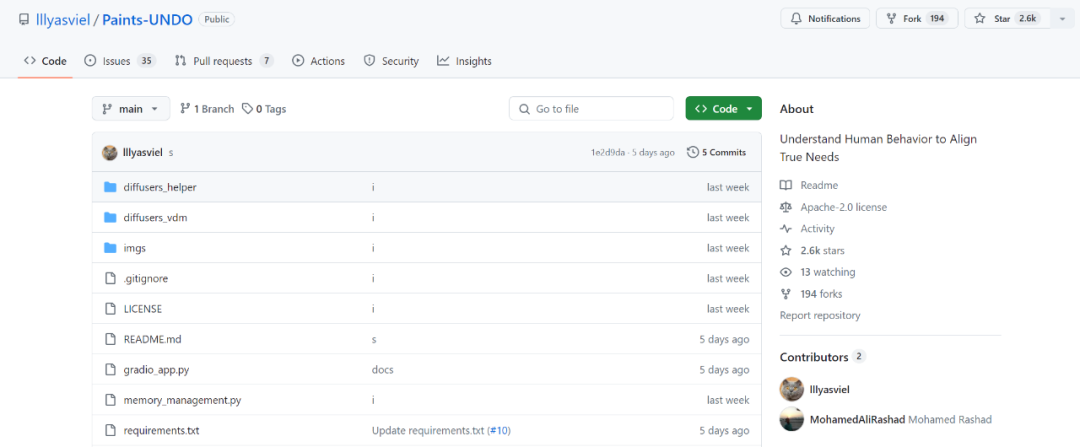
Task: Click folder icon for imgs
Action: (x=110, y=248)
